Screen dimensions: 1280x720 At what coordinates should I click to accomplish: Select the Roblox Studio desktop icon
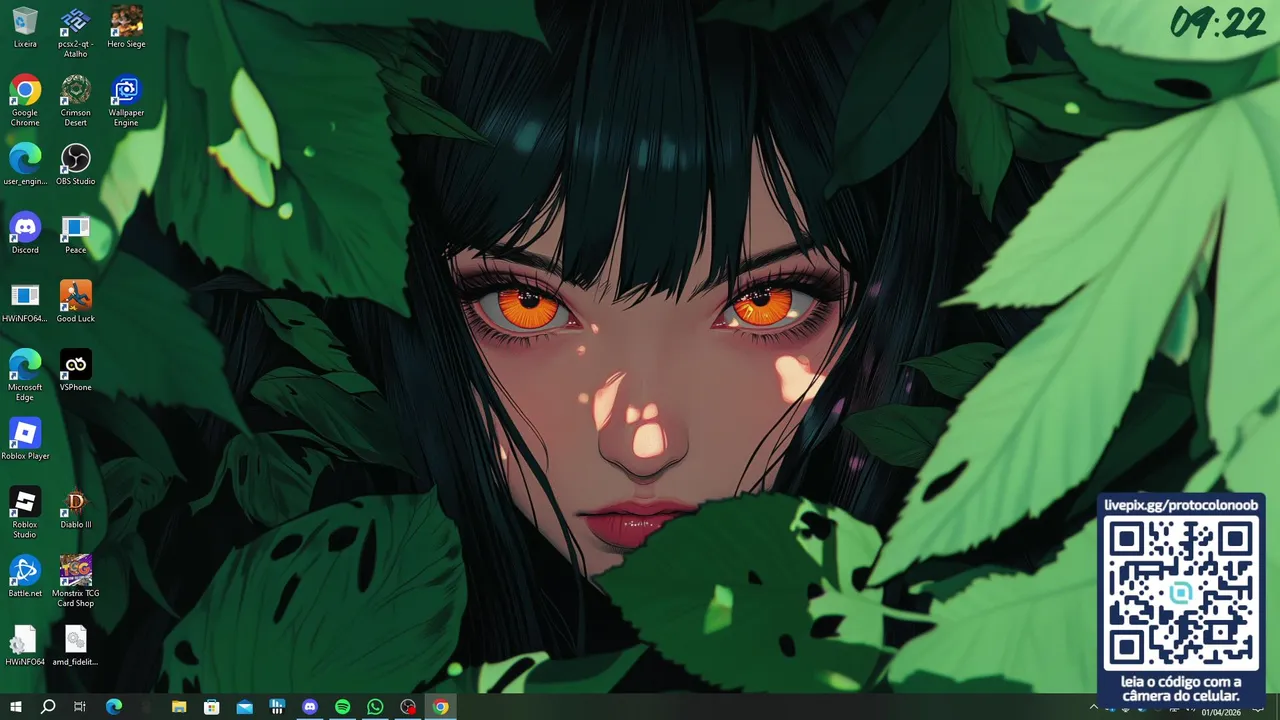coord(25,513)
